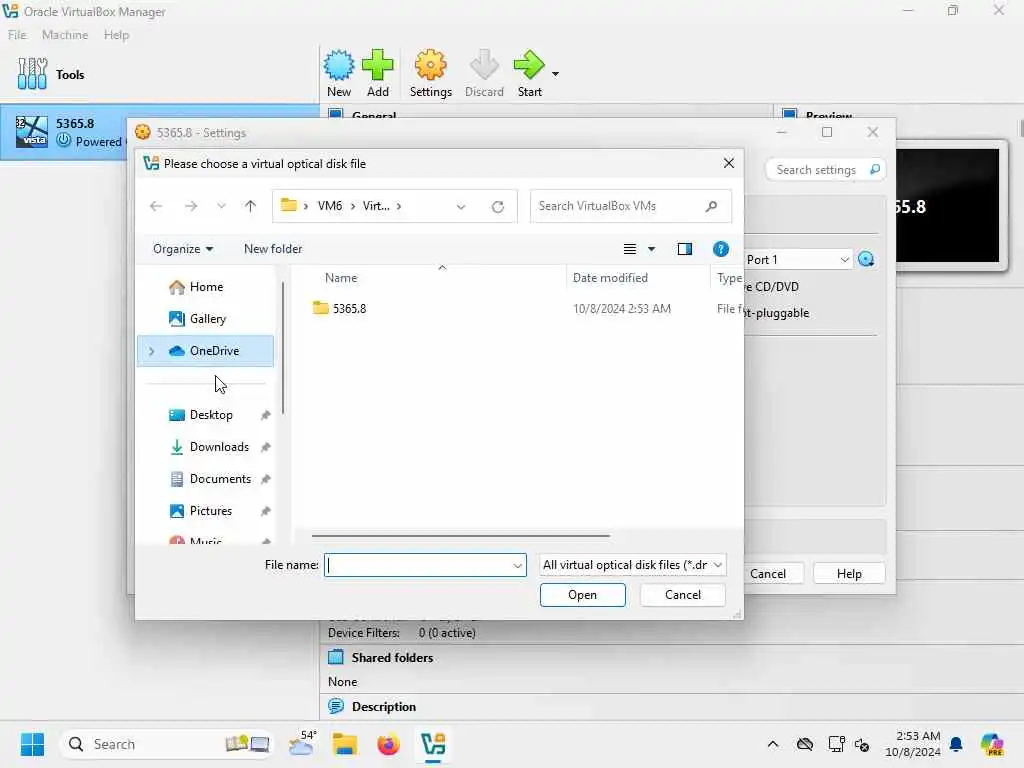Image resolution: width=1024 pixels, height=768 pixels.
Task: Click the pin icon next to Desktop
Action: (x=265, y=415)
